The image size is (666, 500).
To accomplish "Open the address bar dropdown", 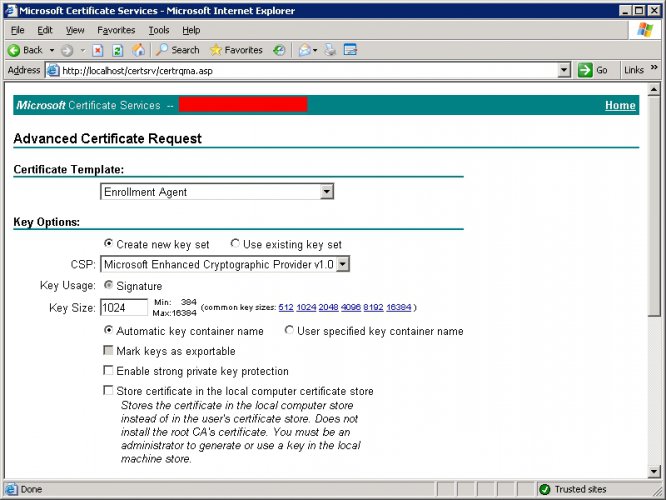I will 564,70.
